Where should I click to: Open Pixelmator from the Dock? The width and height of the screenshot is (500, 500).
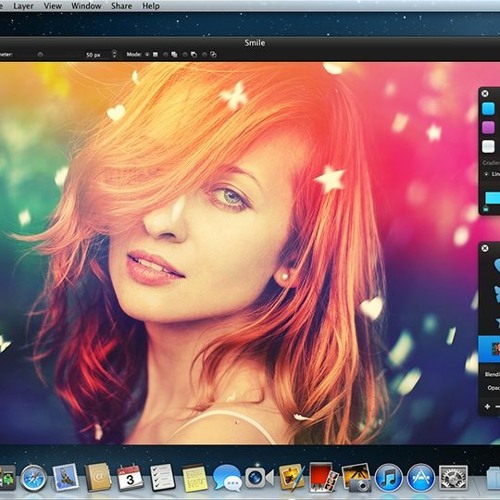point(292,477)
